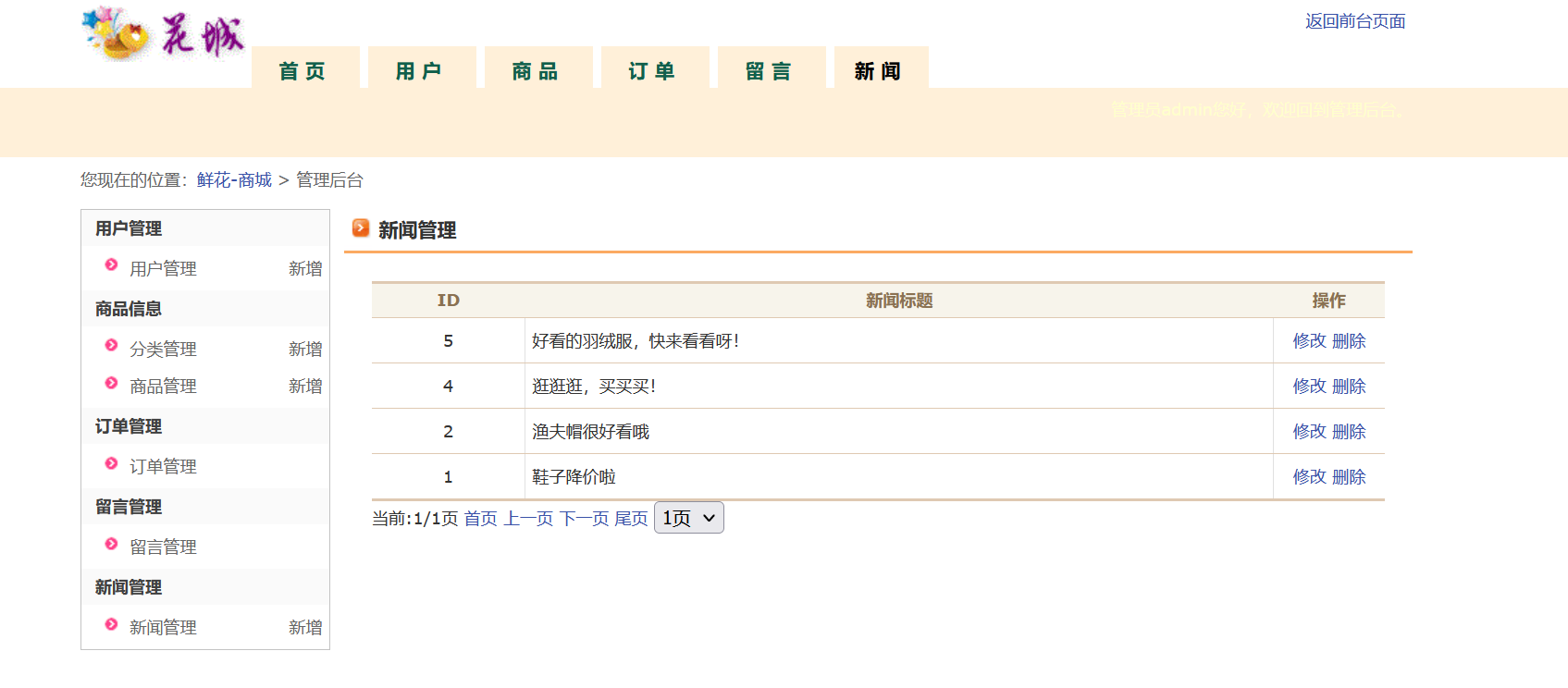Click ID cell 1 in the table

pyautogui.click(x=448, y=477)
